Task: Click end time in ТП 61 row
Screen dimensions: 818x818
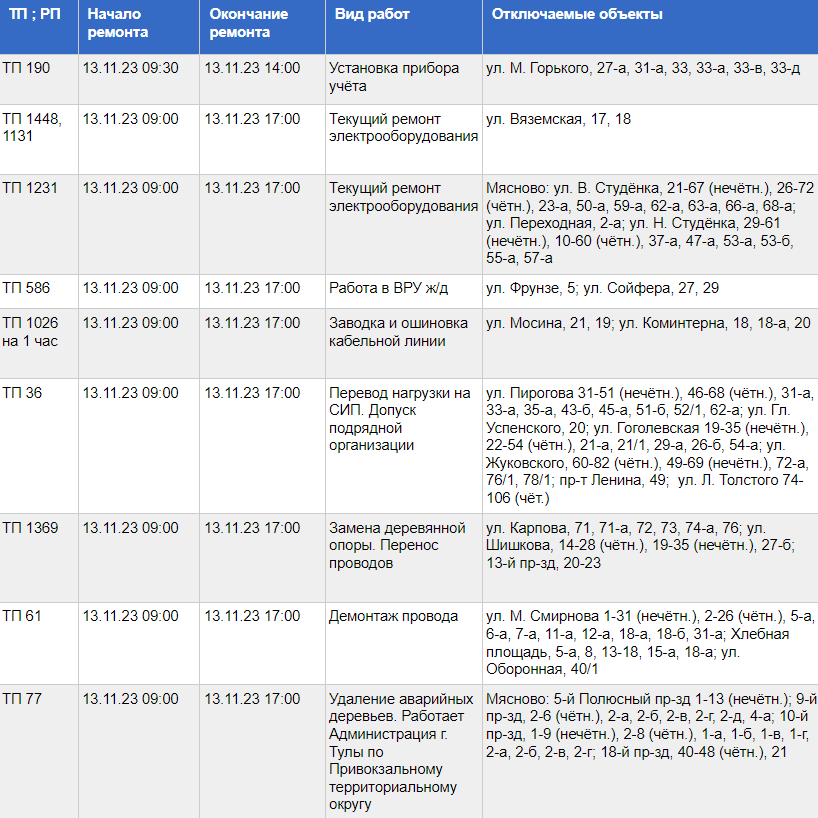Action: point(262,643)
